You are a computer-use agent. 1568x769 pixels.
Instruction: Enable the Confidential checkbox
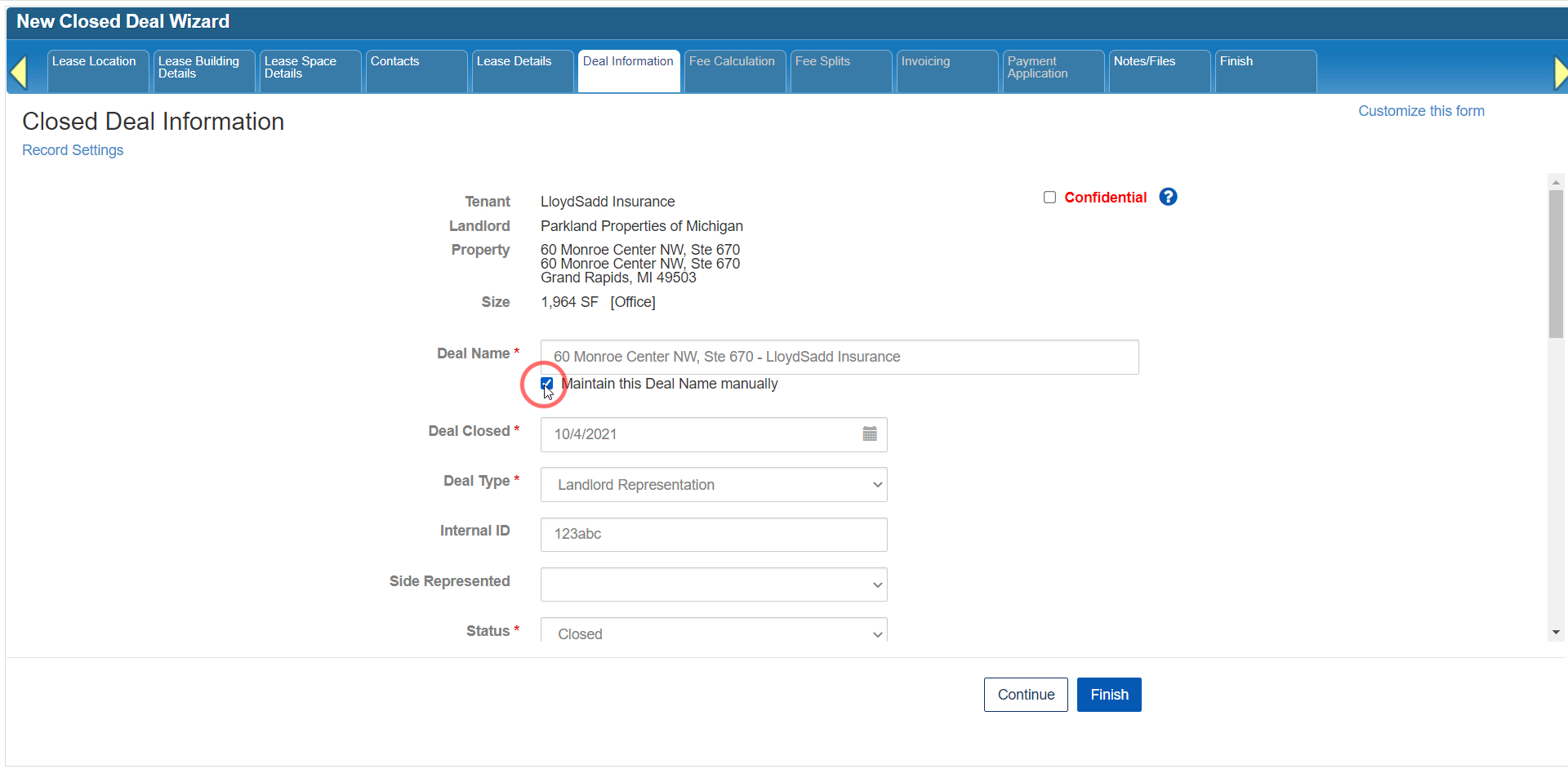[1049, 198]
